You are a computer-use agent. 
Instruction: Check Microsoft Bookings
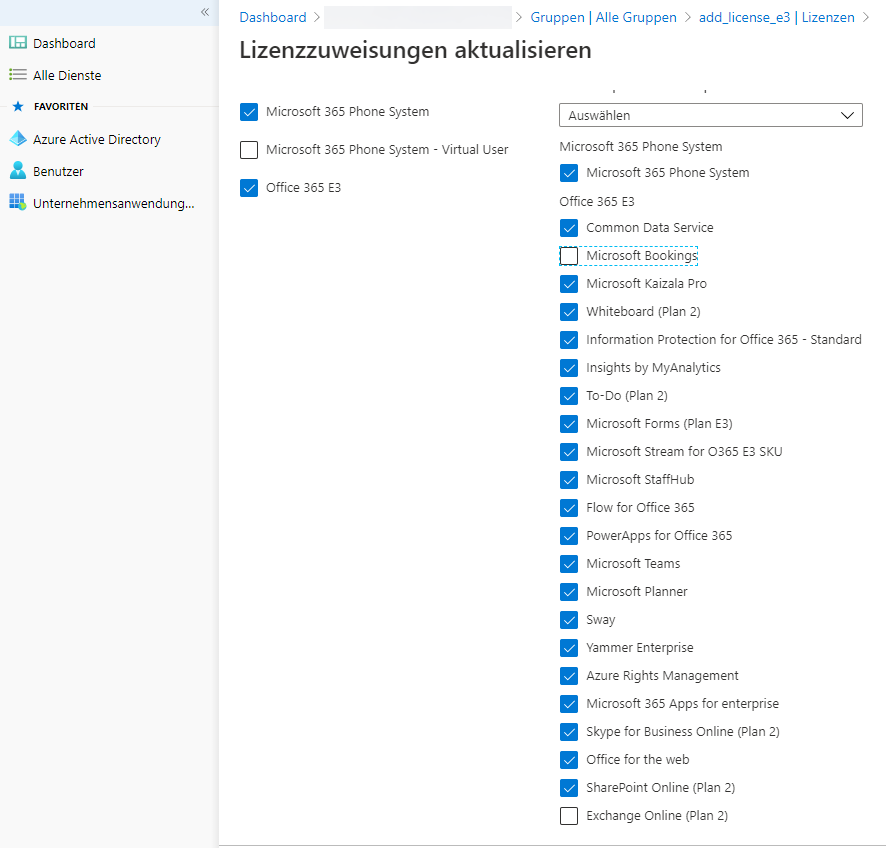pos(569,256)
